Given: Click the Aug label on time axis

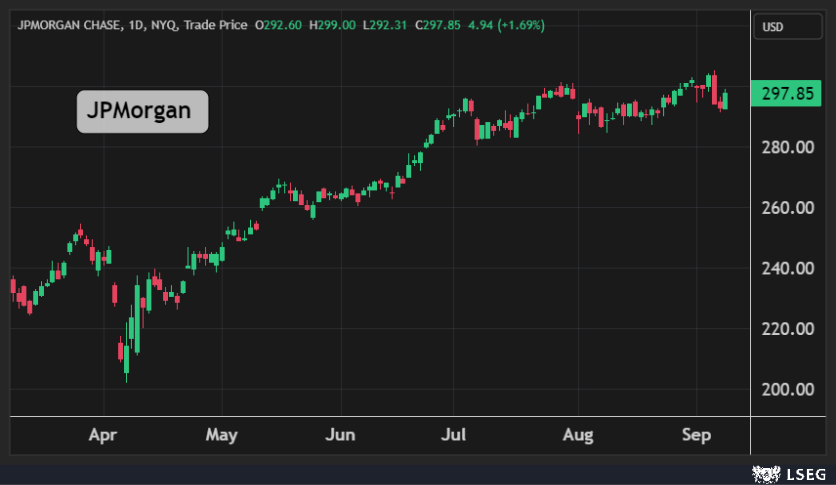Looking at the screenshot, I should pyautogui.click(x=578, y=435).
